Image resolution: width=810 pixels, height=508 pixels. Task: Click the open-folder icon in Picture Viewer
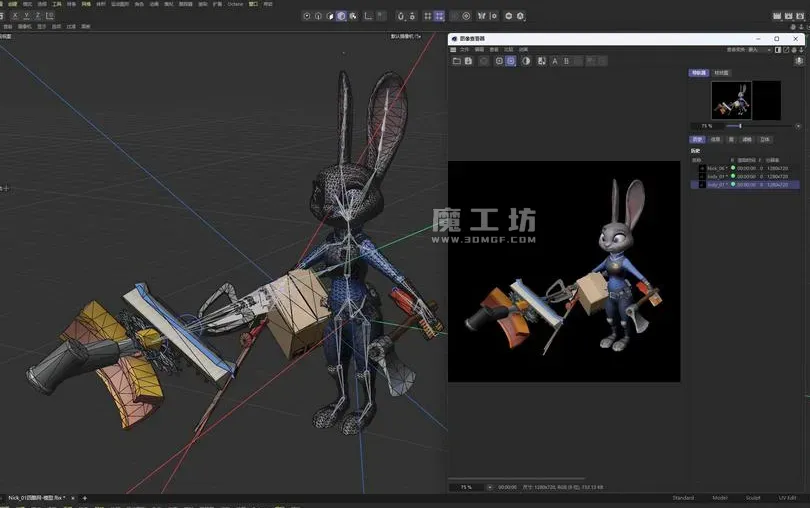(x=457, y=61)
